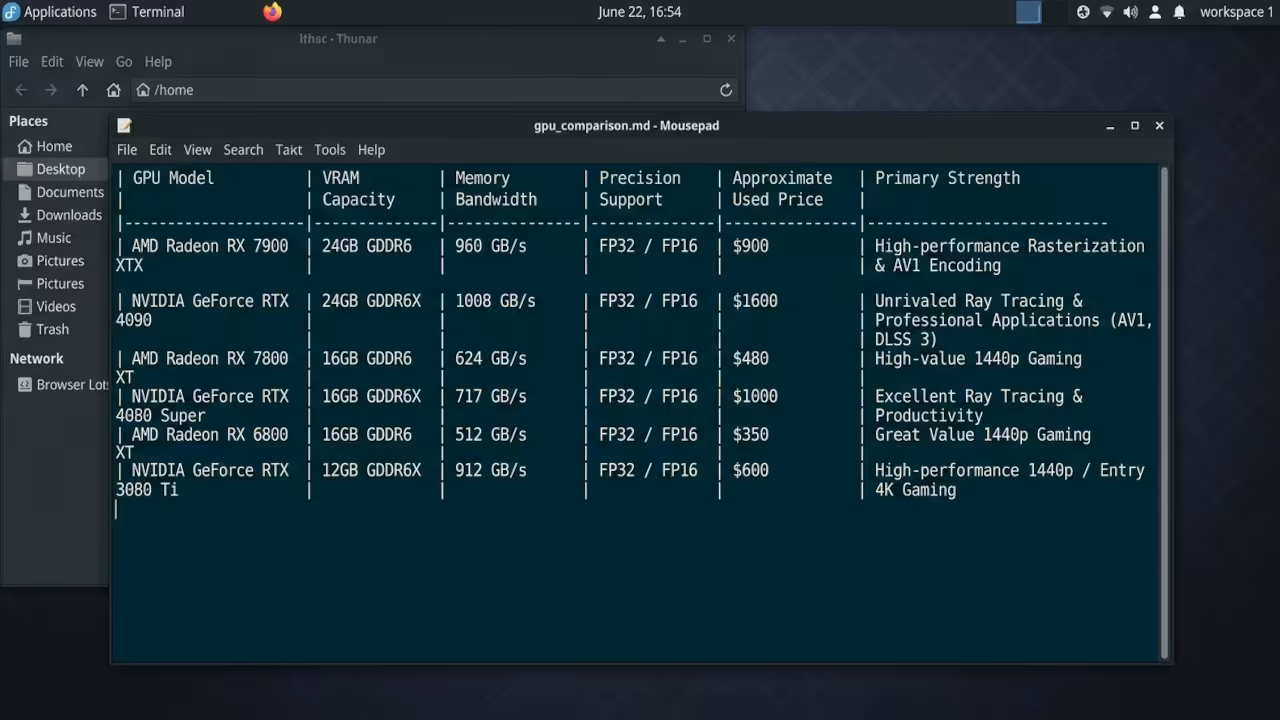Open Mousepad's Takt menu
This screenshot has height=720, width=1280.
[x=289, y=150]
